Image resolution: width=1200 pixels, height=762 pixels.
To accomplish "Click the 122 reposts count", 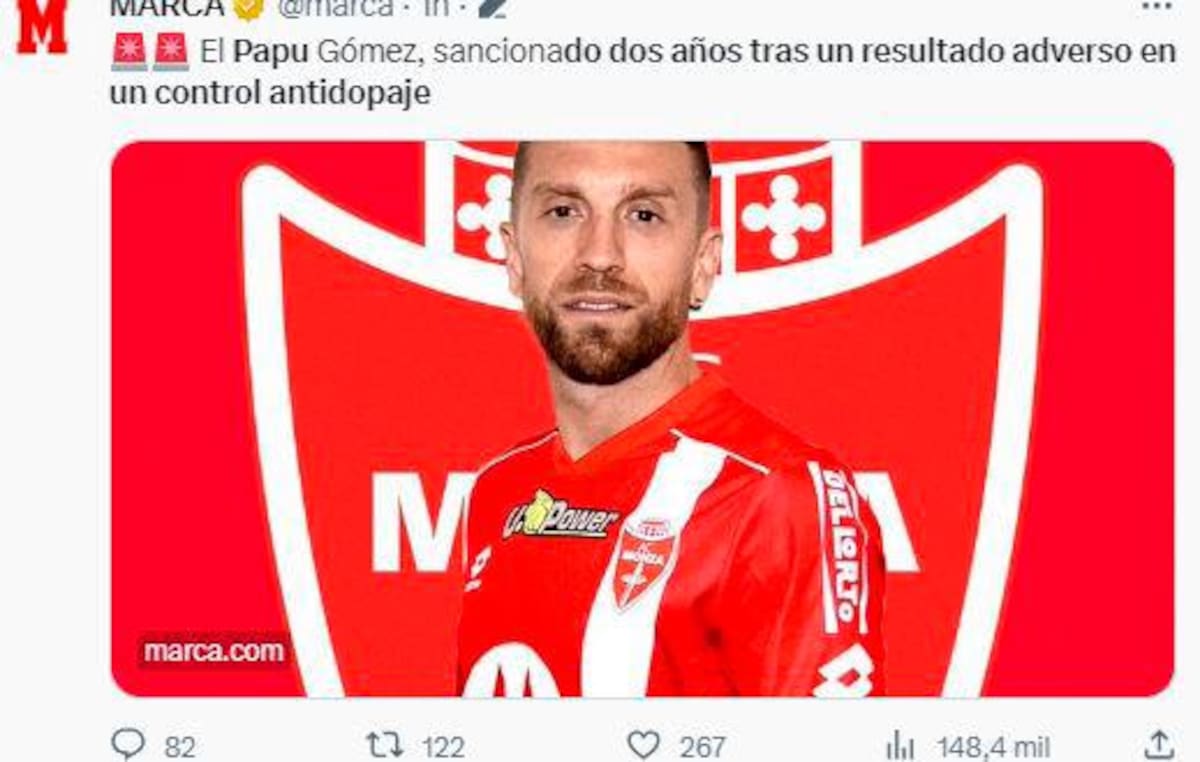I will (443, 747).
